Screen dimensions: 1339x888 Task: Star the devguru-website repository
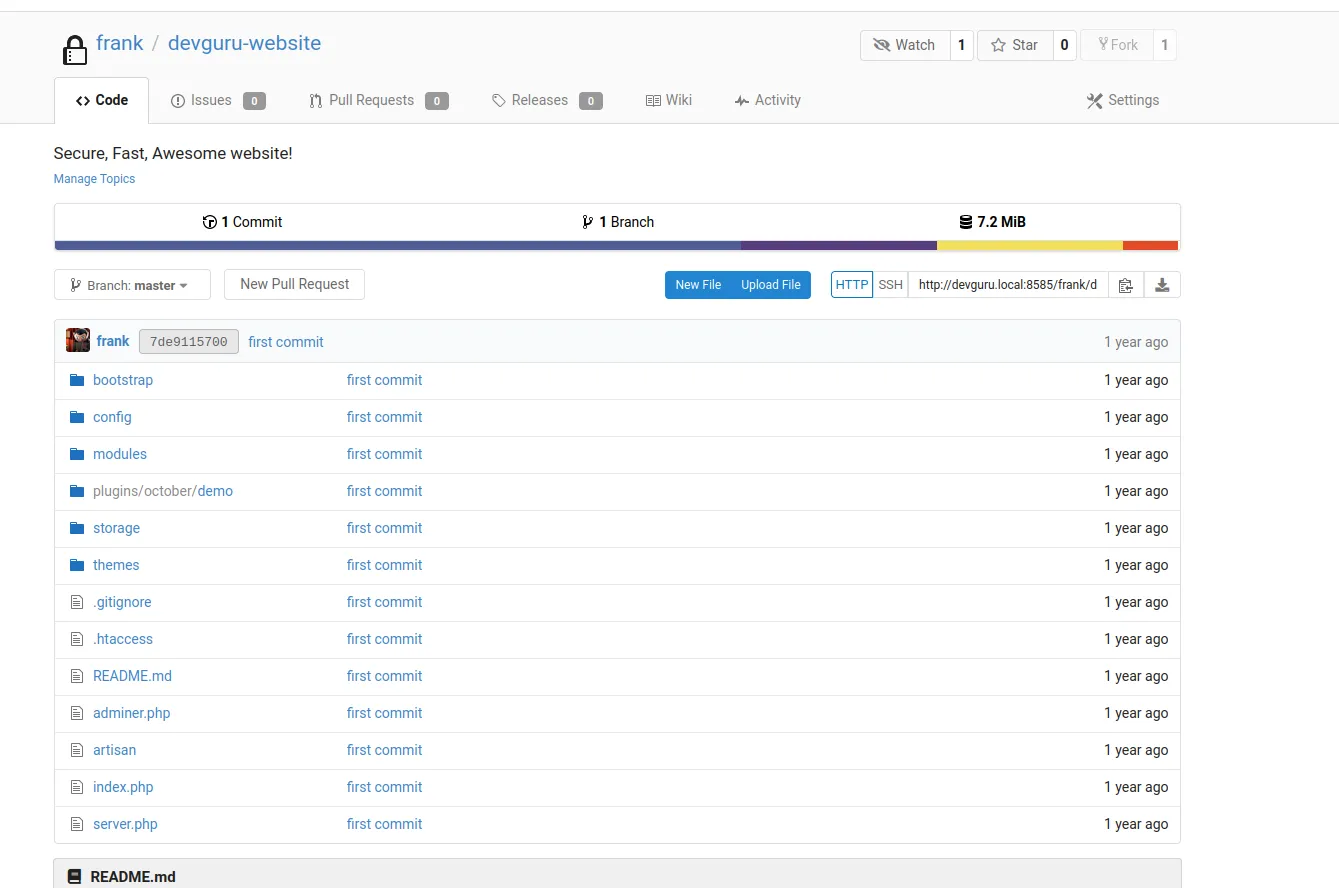(1014, 45)
